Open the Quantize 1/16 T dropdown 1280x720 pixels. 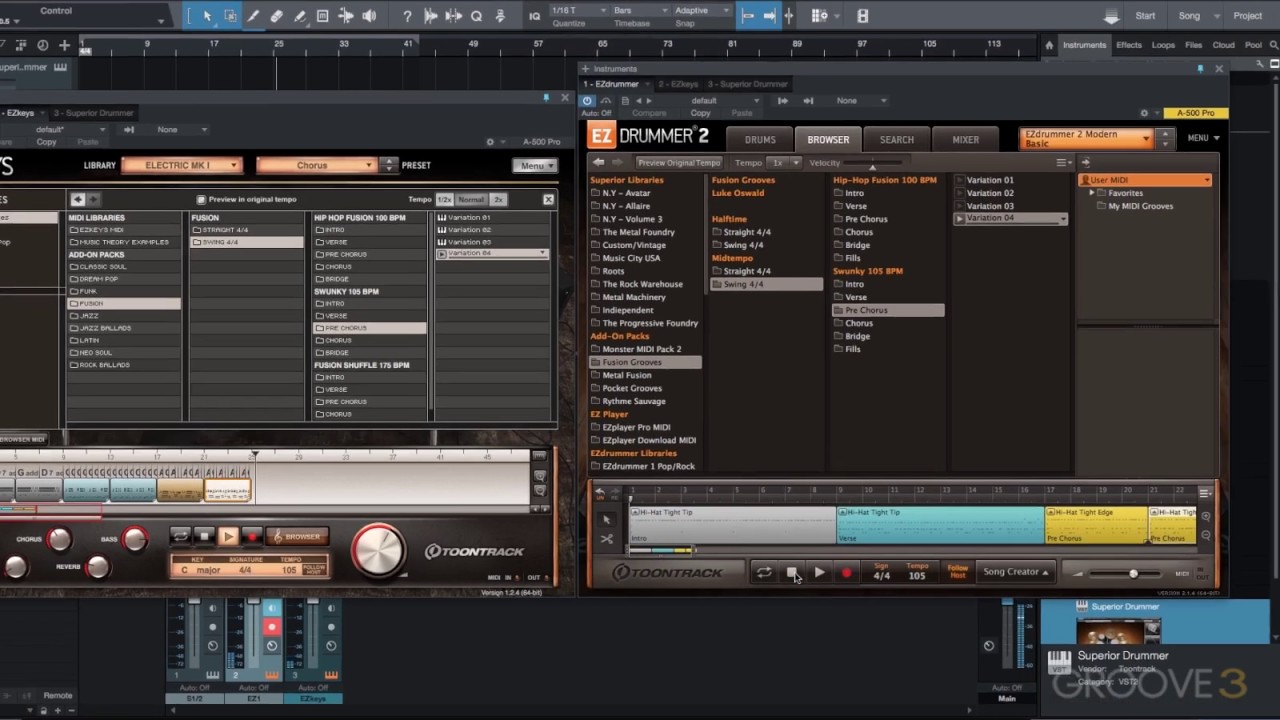pos(579,10)
